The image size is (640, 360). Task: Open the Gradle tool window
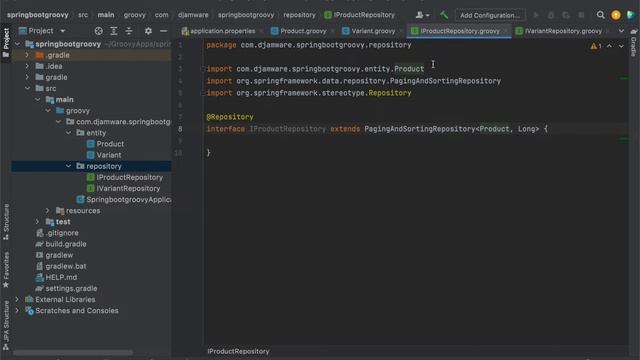(x=633, y=43)
